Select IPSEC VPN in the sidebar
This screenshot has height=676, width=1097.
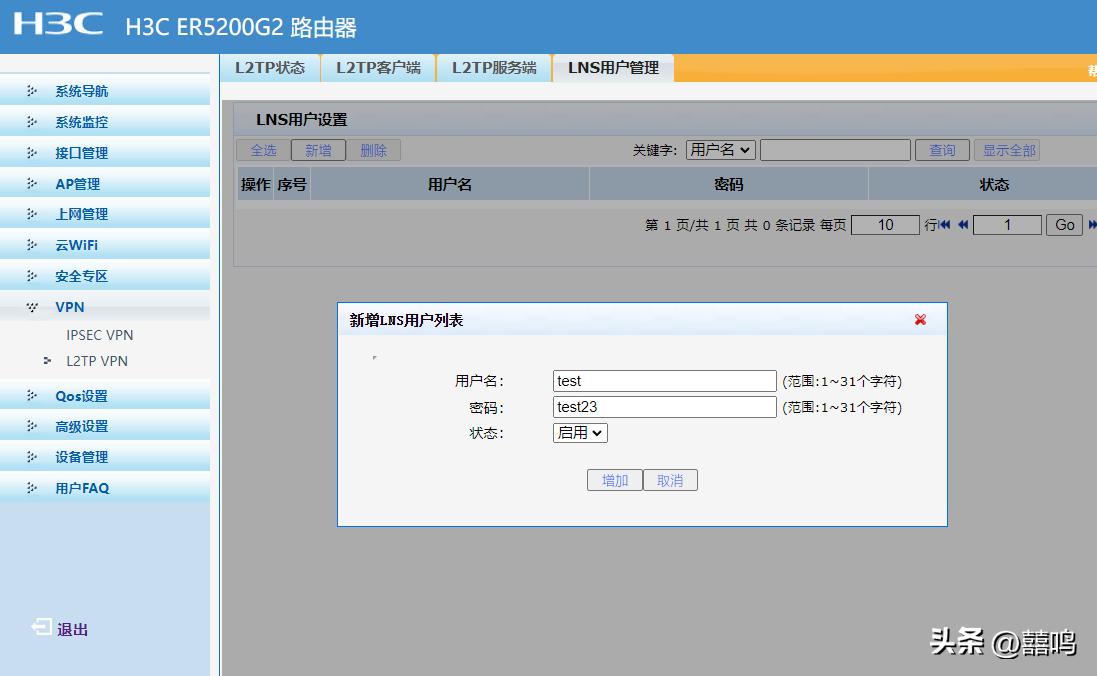coord(99,335)
